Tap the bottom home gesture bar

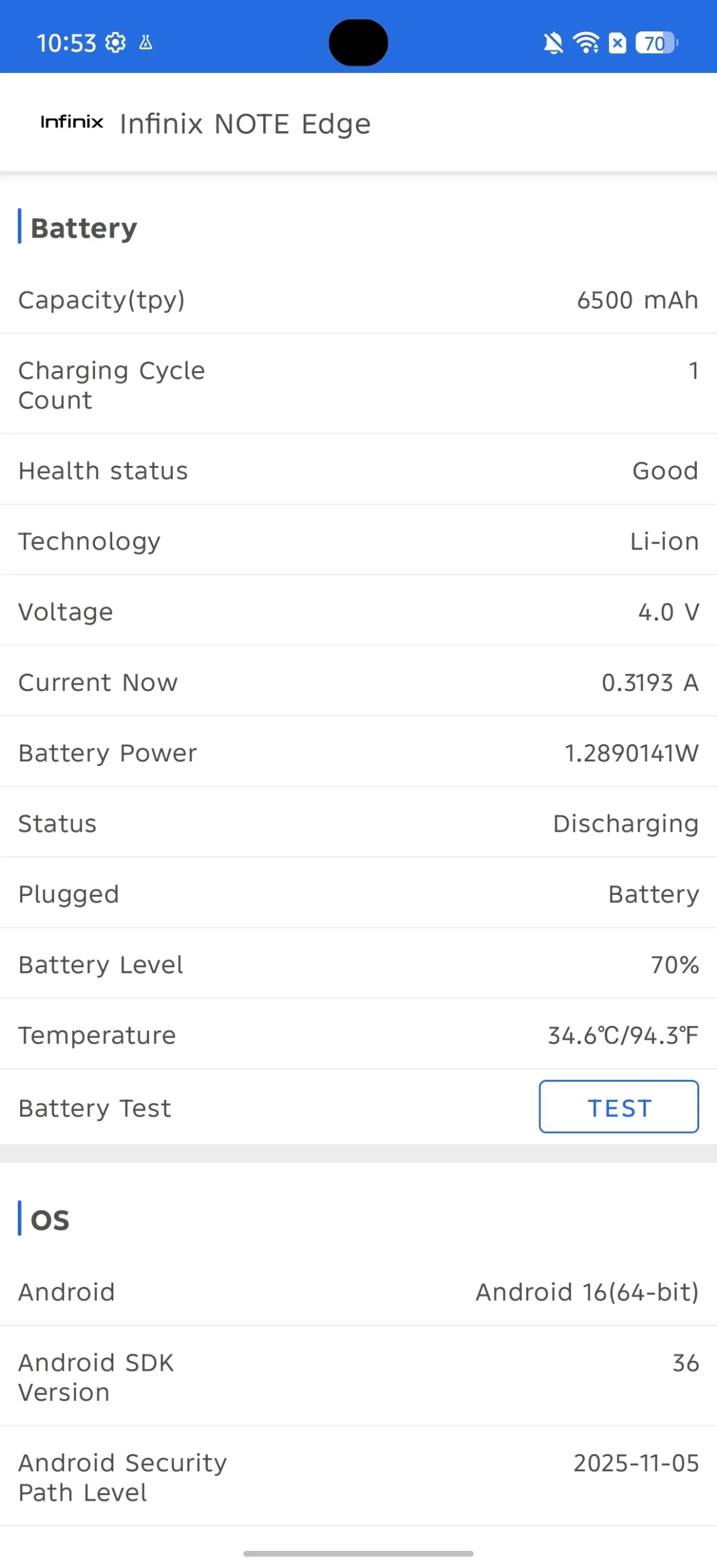coord(358,1553)
